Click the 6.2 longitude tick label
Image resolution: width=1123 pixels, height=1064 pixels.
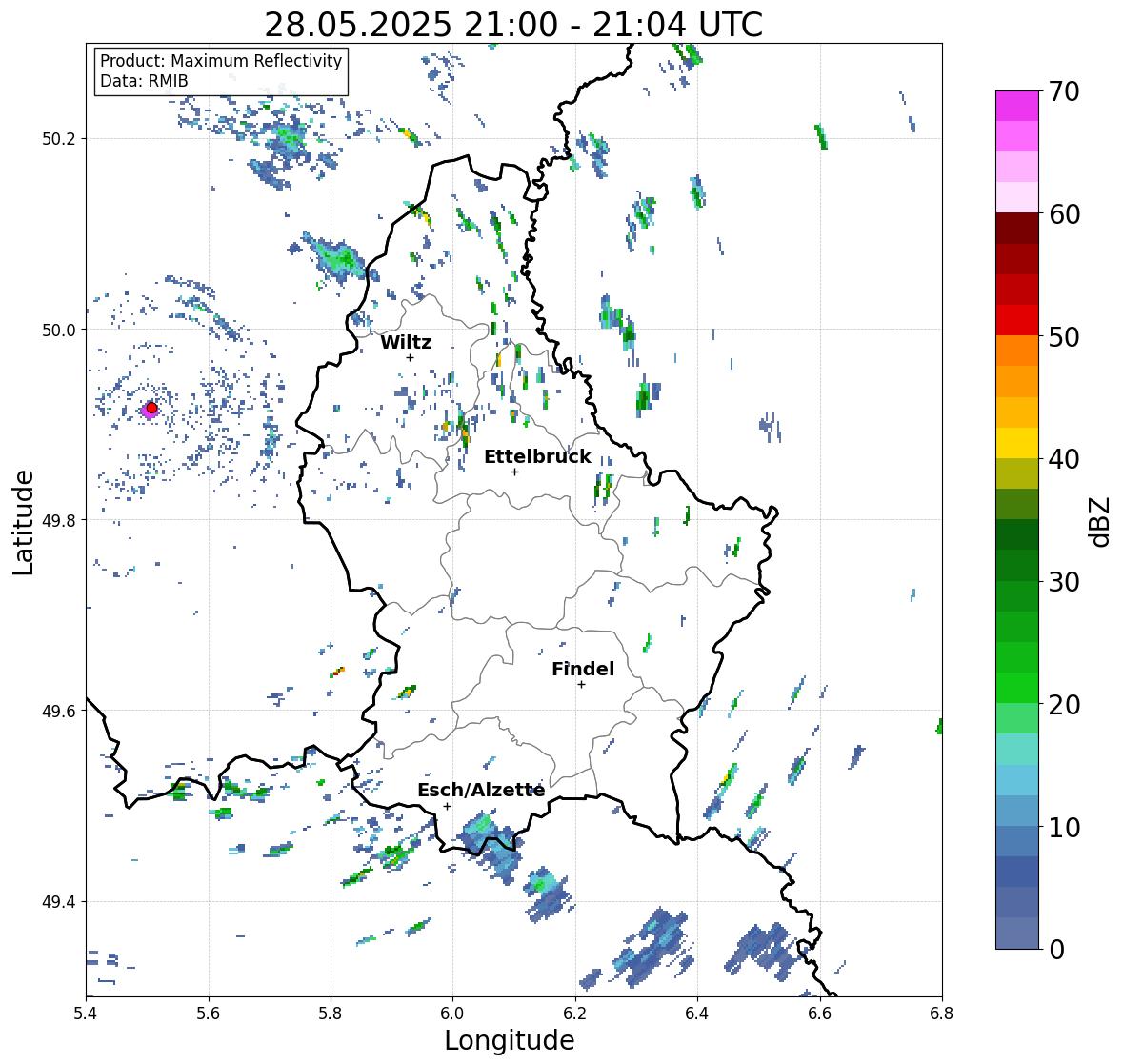(x=575, y=1013)
